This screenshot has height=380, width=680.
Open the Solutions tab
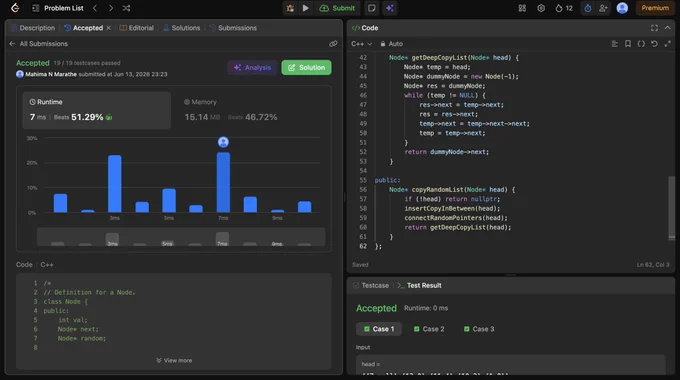182,28
